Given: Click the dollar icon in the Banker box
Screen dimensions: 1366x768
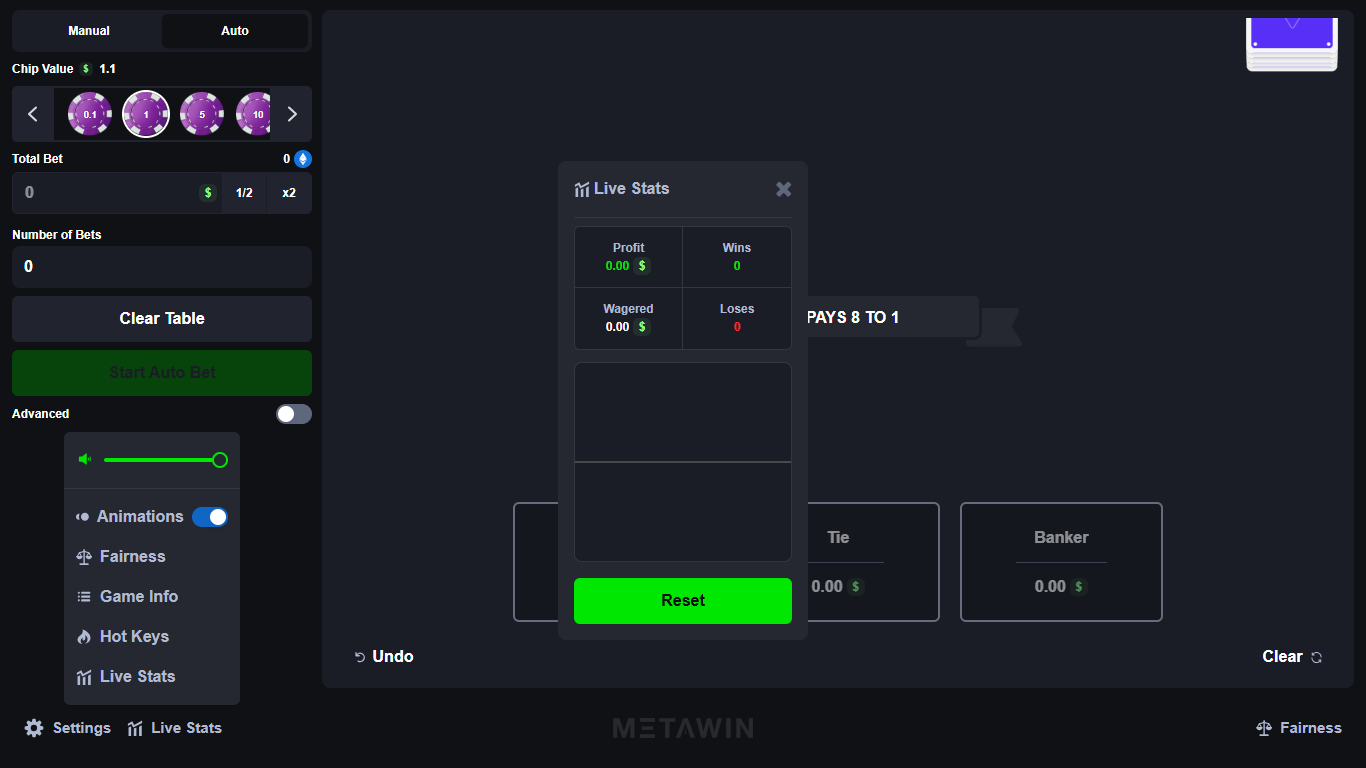Looking at the screenshot, I should 1078,587.
